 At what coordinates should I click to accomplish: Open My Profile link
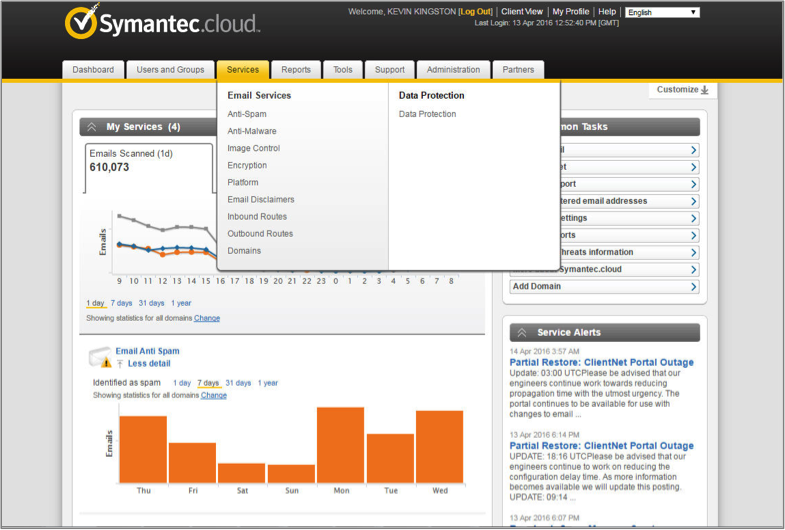[570, 12]
